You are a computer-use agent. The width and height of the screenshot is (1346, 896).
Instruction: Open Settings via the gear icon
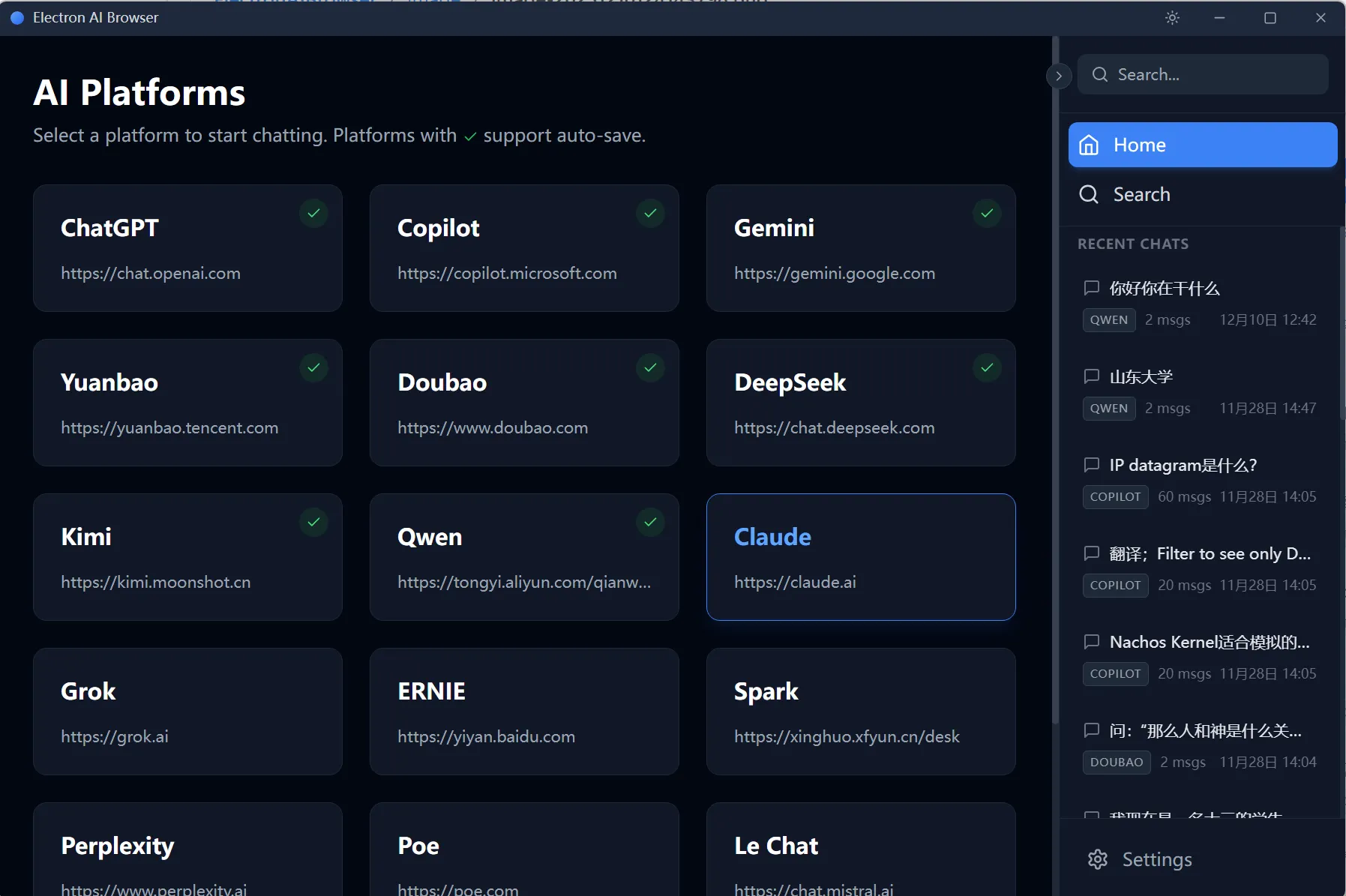1097,859
